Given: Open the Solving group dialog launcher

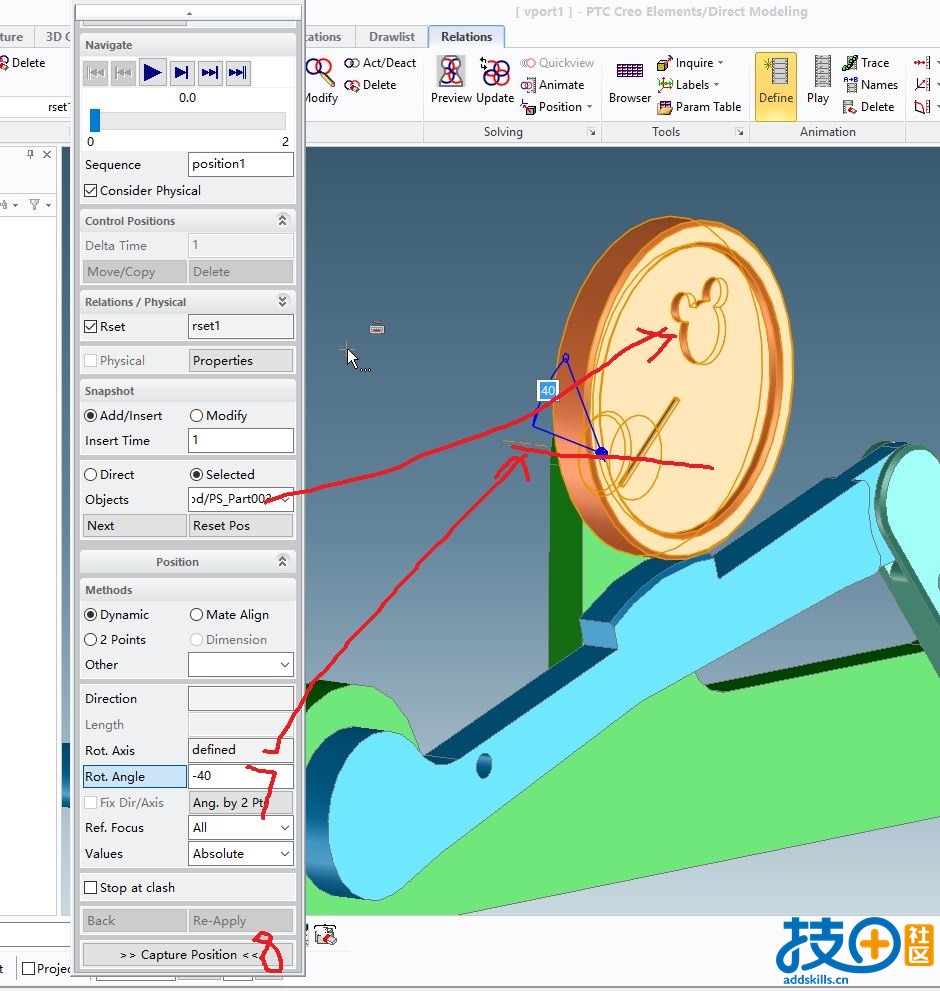Looking at the screenshot, I should pos(592,132).
